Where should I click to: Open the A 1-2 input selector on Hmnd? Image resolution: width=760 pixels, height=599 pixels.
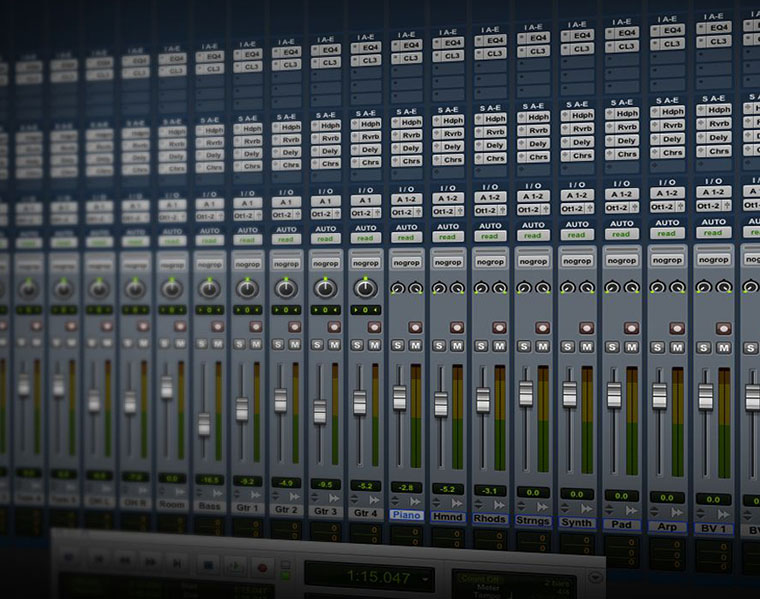click(x=449, y=198)
